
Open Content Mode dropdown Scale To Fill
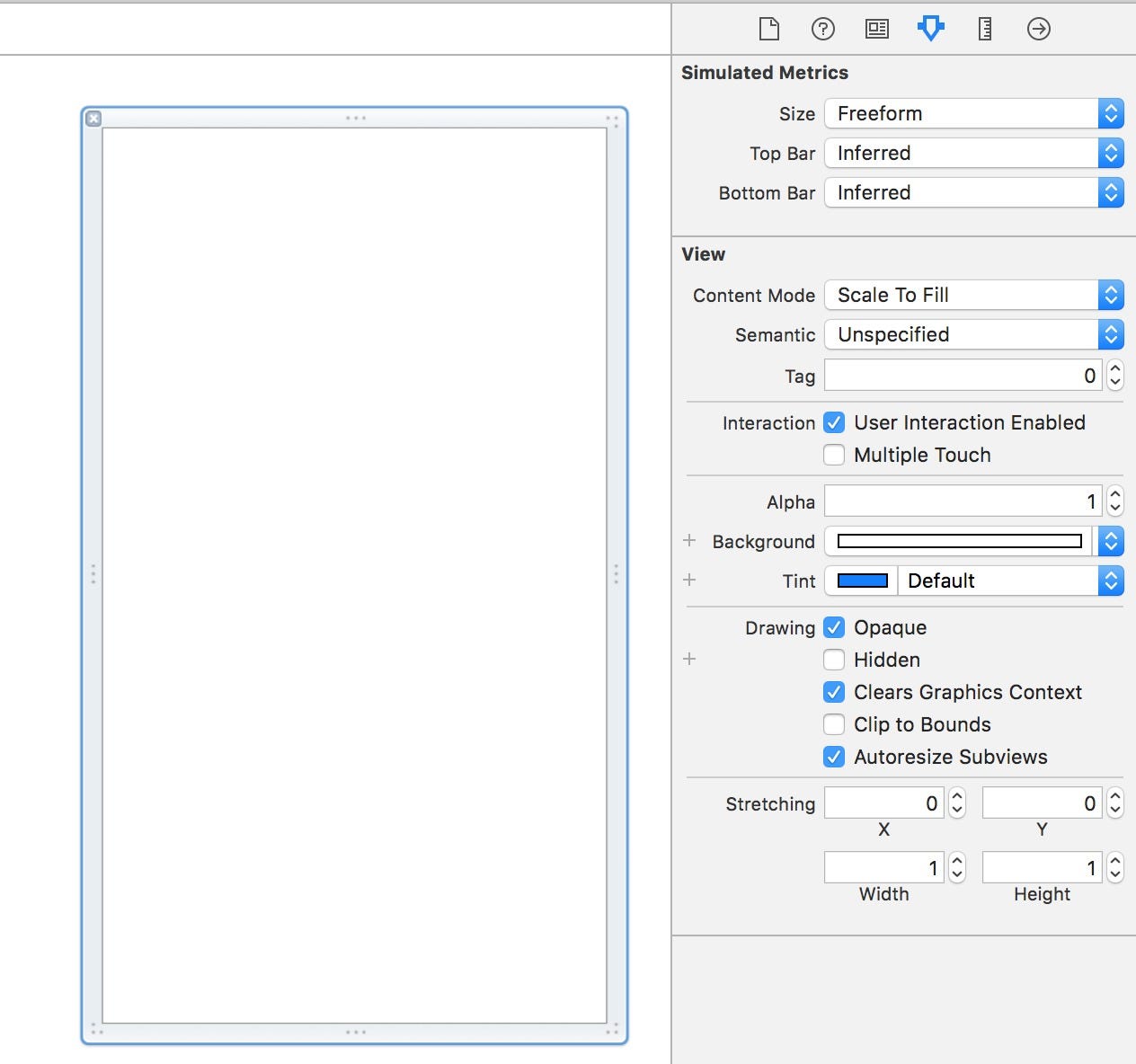coord(974,295)
